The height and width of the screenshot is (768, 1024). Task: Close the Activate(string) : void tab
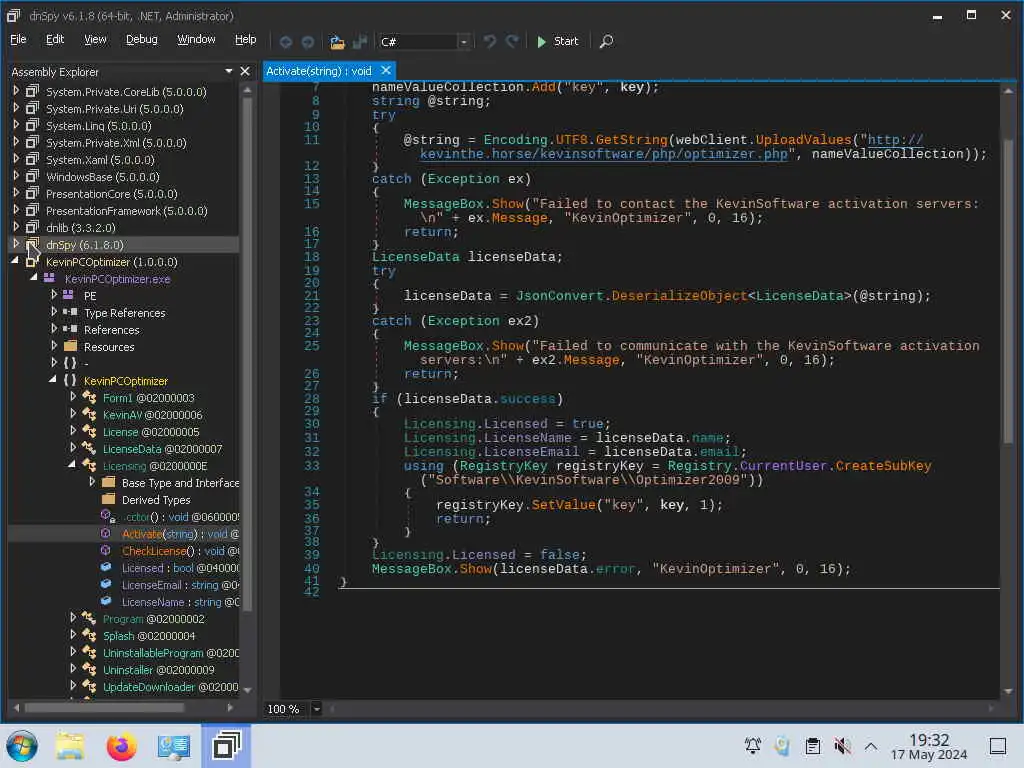[386, 70]
